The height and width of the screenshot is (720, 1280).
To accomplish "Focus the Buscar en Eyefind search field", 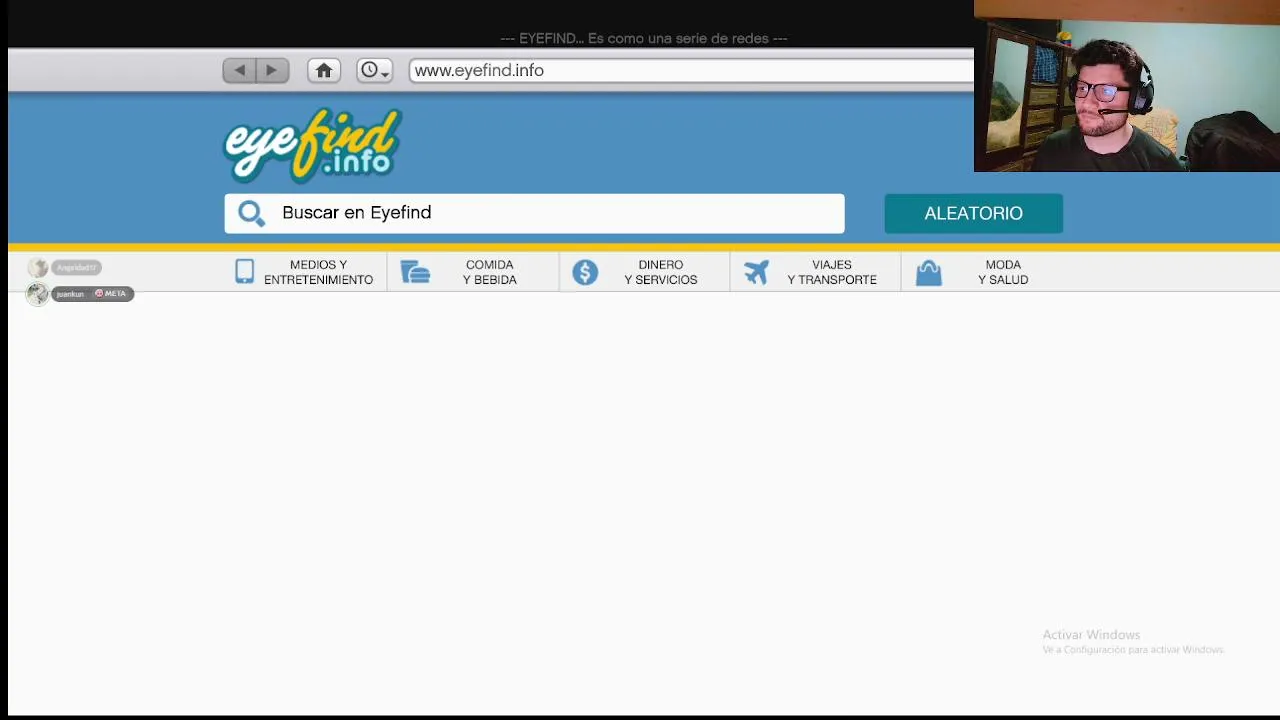I will (x=534, y=213).
